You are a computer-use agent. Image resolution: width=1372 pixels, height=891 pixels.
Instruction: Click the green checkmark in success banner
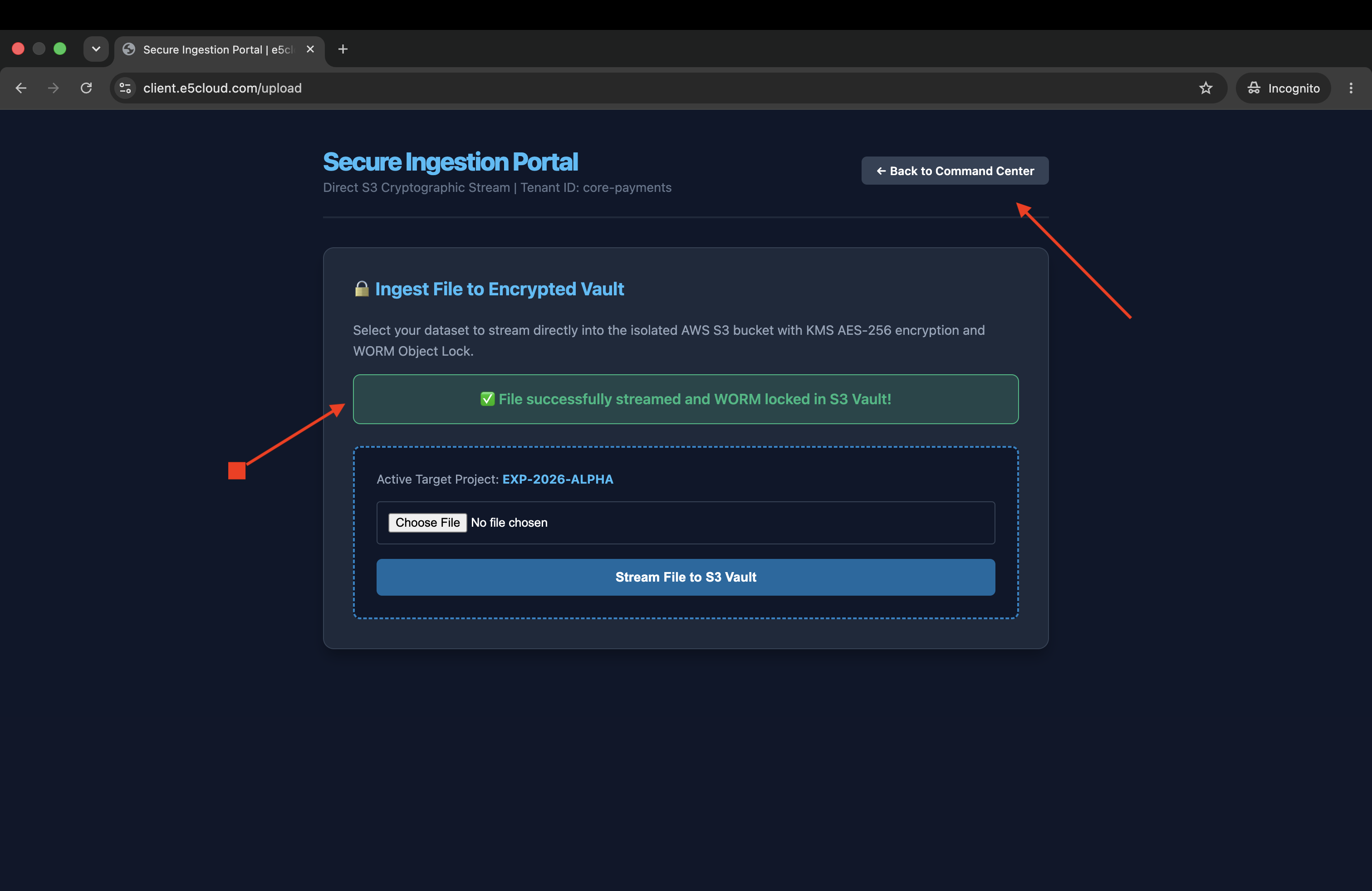(488, 399)
